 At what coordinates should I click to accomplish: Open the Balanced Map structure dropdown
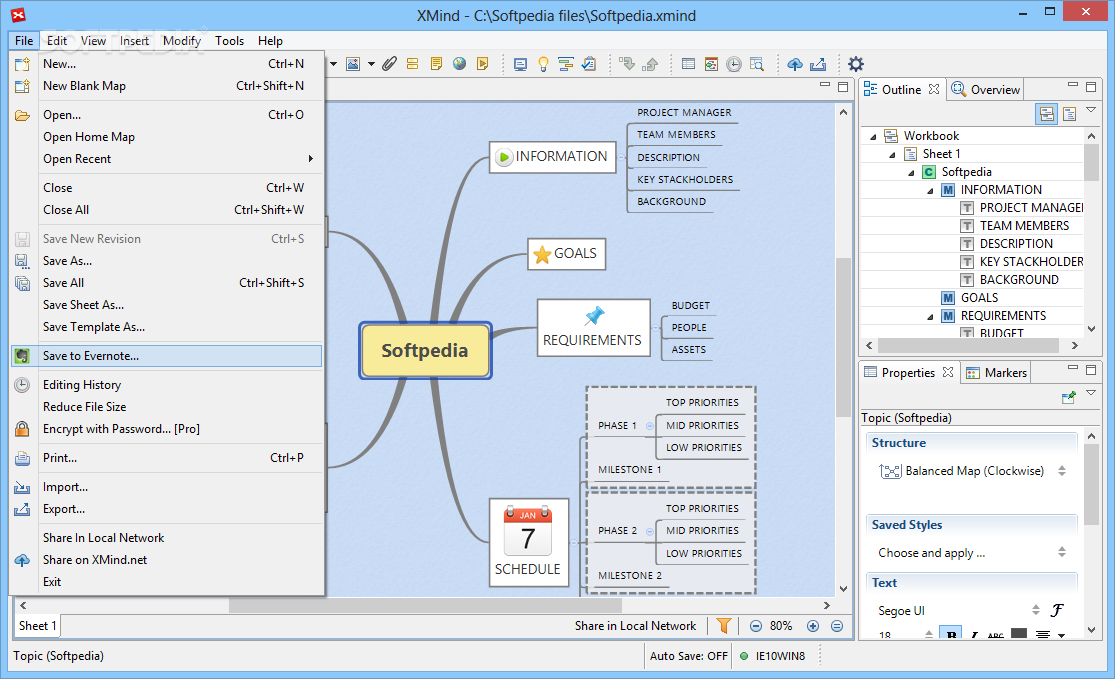(1062, 471)
